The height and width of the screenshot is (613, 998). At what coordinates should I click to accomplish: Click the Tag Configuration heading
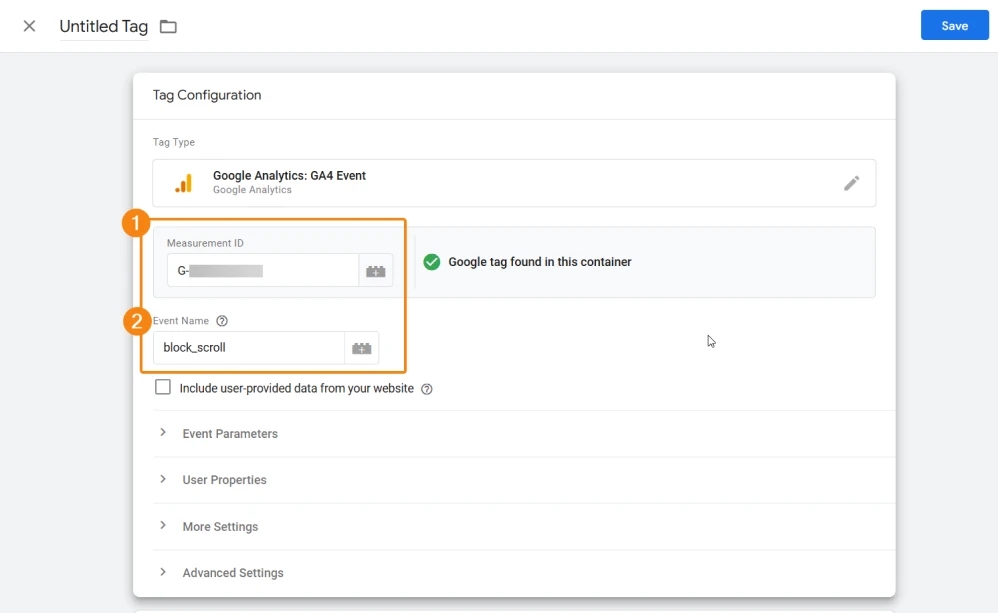(x=207, y=95)
